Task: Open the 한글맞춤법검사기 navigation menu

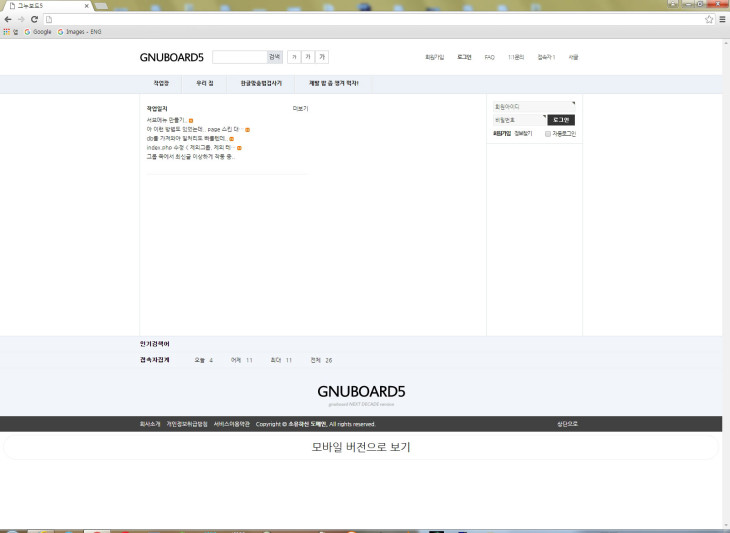Action: pos(261,83)
